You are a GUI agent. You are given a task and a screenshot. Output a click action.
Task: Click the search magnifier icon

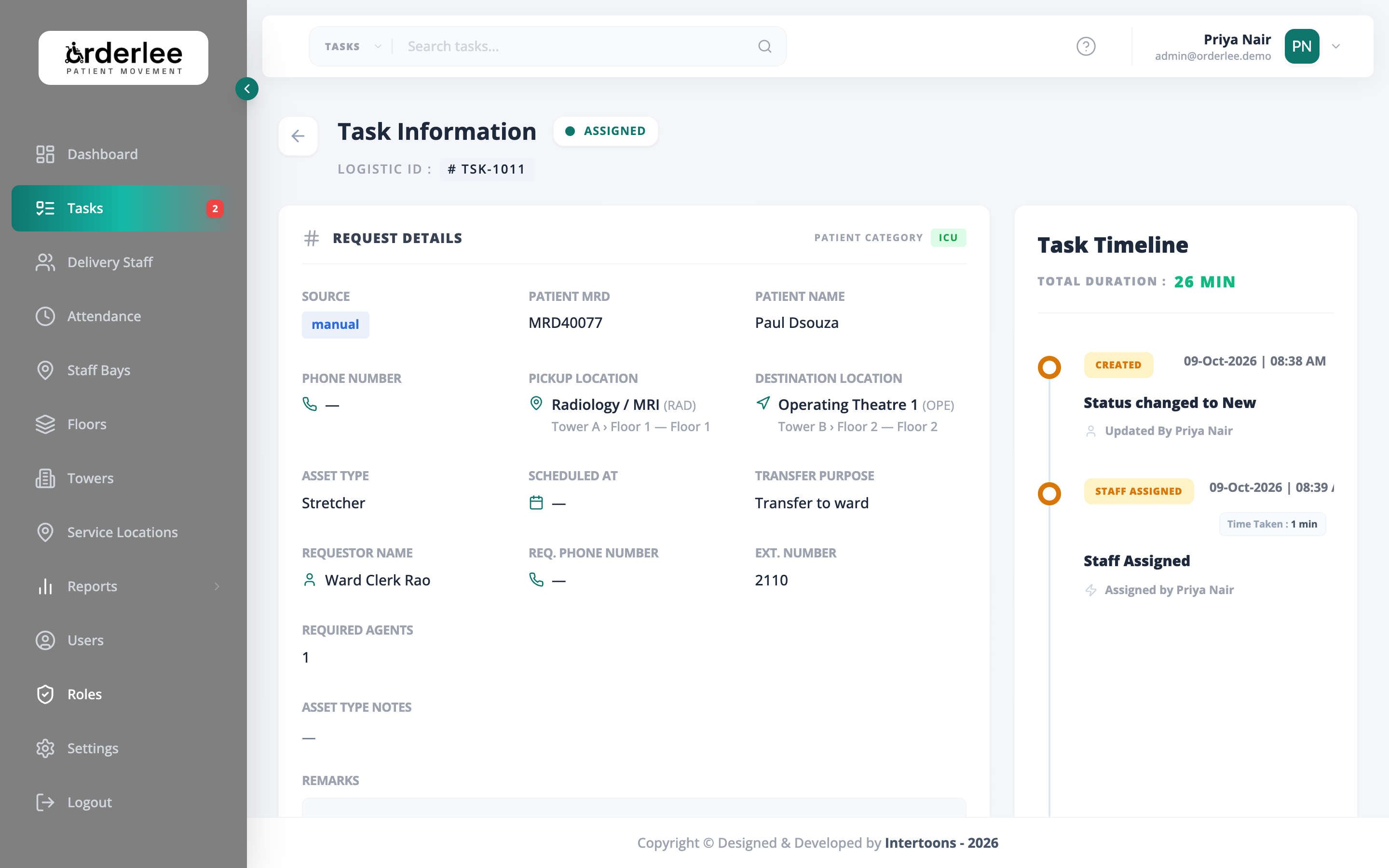point(764,46)
